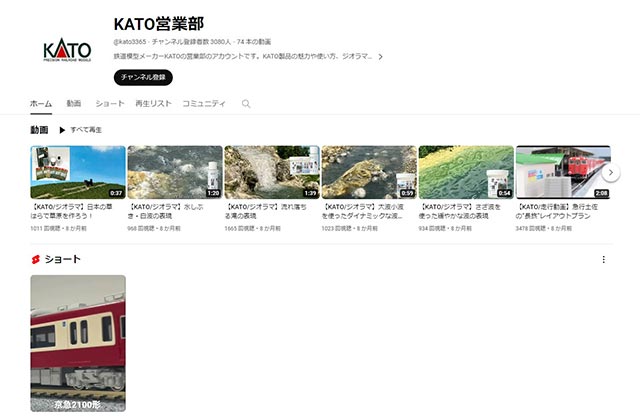This screenshot has height=416, width=640.
Task: Open the 0:54 ripple waves video thumbnail
Action: pos(466,172)
